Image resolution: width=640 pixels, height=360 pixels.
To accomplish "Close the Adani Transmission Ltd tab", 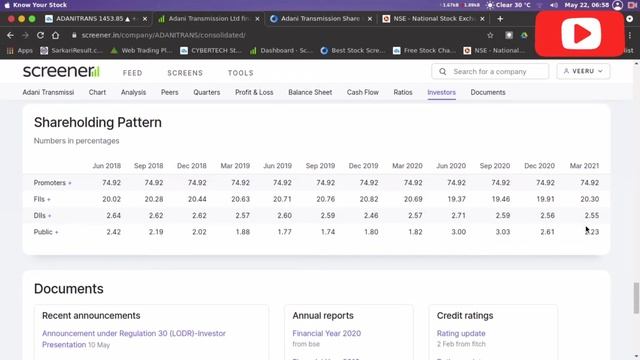I will point(257,19).
